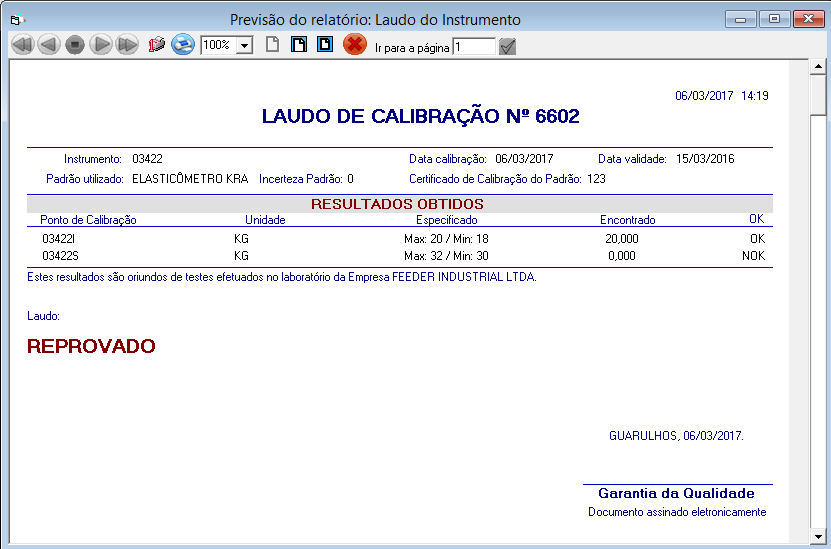Image resolution: width=831 pixels, height=549 pixels.
Task: Go to the next report page
Action: coord(101,45)
